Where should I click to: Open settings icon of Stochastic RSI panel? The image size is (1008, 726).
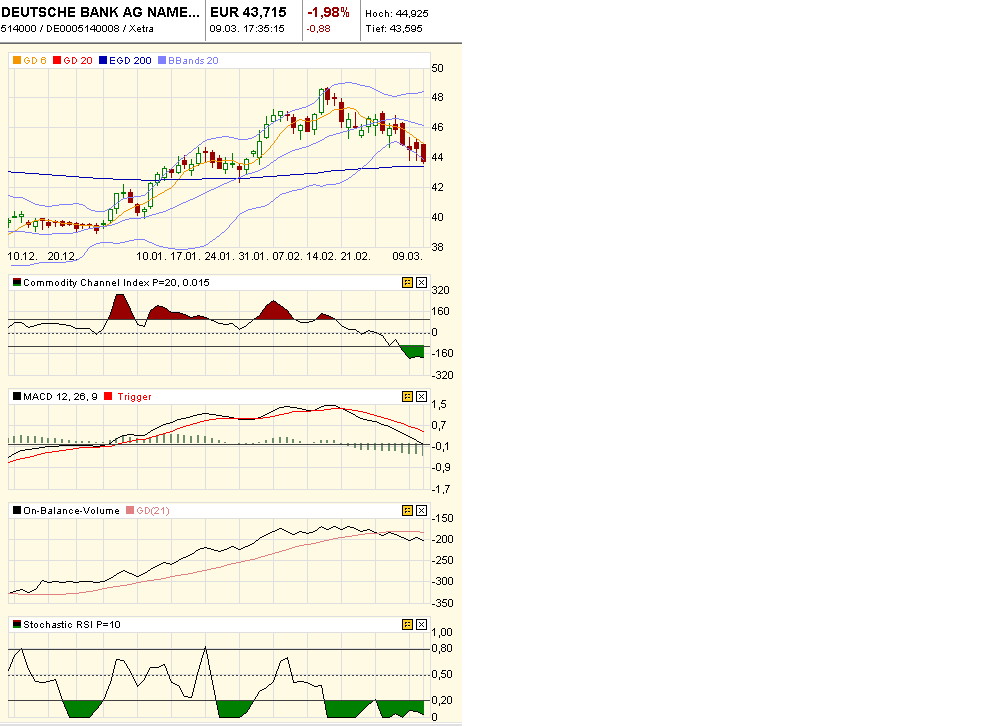coord(407,624)
